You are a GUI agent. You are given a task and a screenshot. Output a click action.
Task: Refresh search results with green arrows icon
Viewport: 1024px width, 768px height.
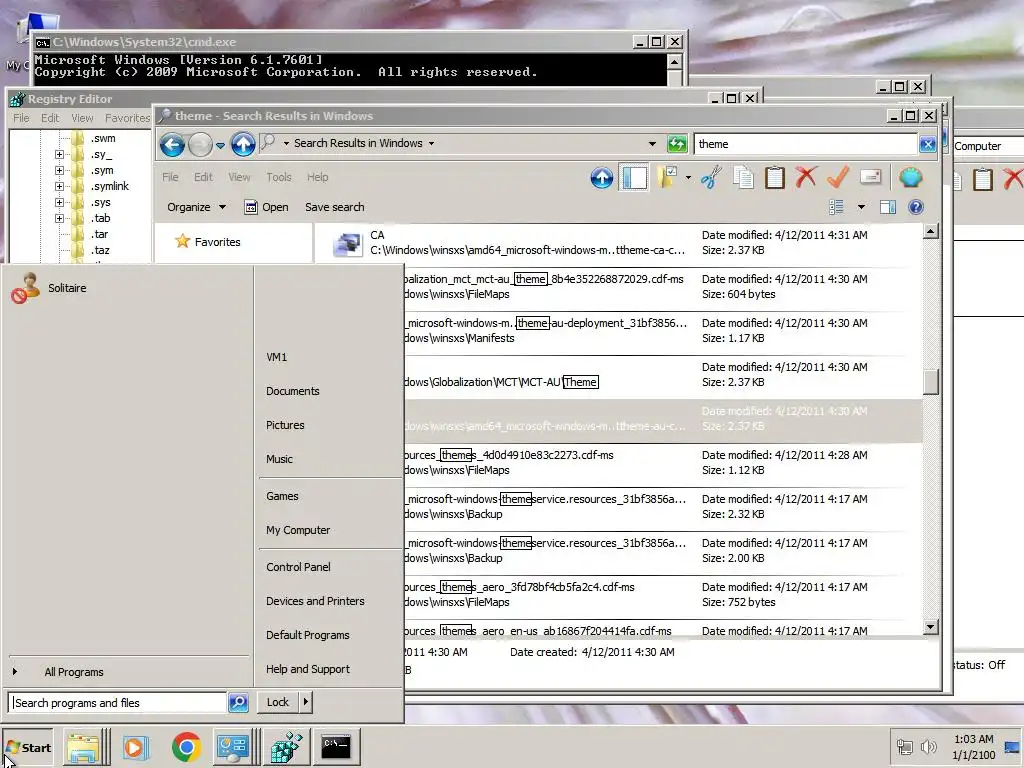pyautogui.click(x=677, y=144)
